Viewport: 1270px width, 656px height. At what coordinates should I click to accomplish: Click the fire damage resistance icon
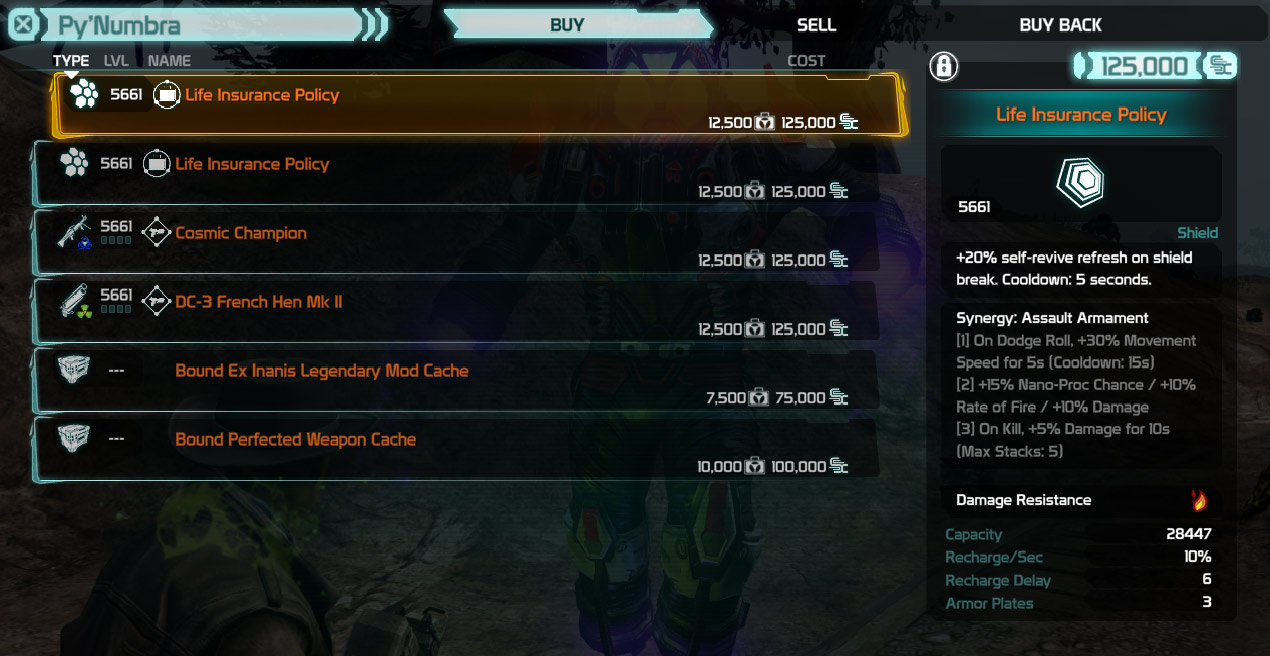click(x=1198, y=500)
